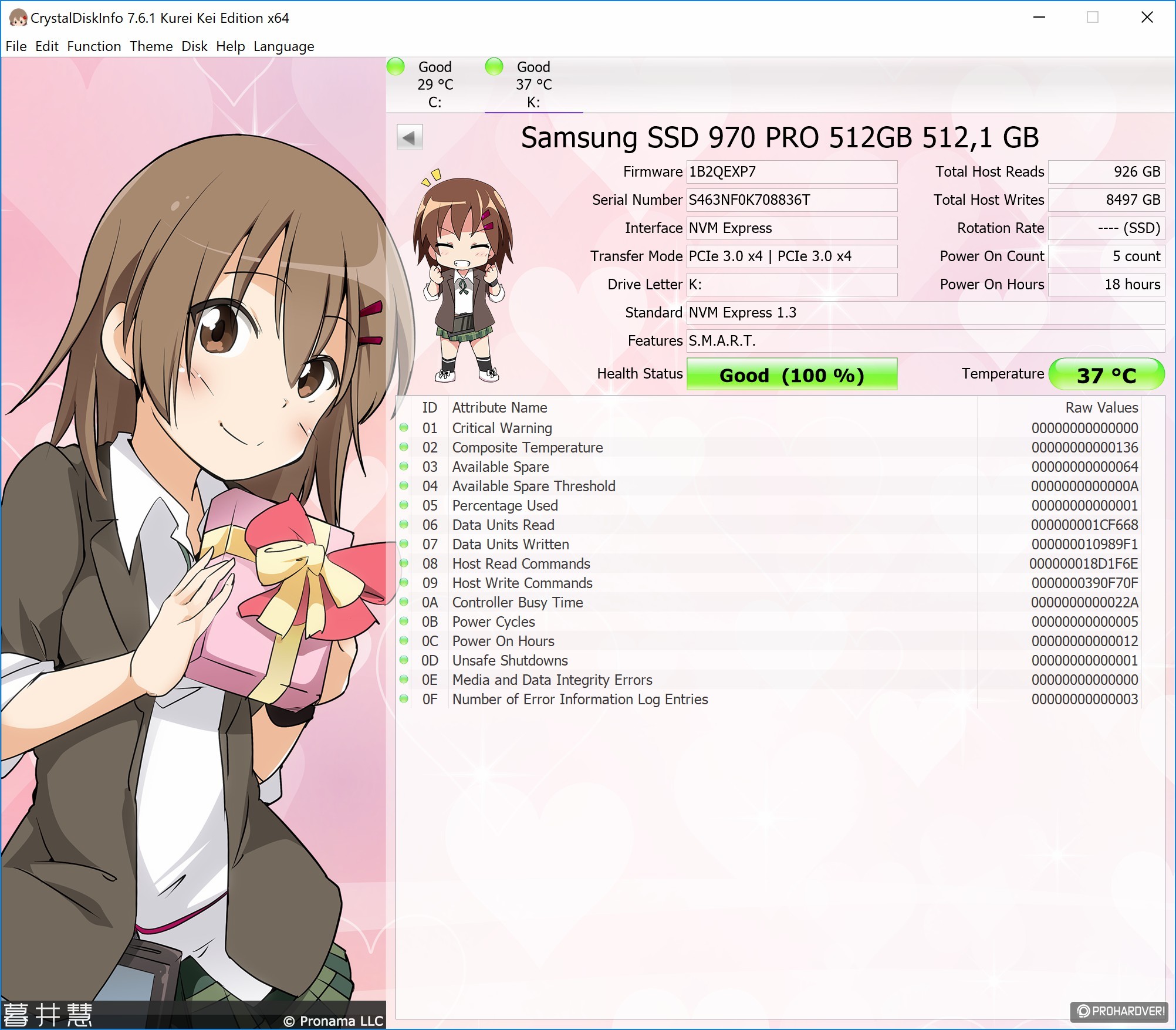The height and width of the screenshot is (1030, 1176).
Task: Click the Pronama LLC copyright label
Action: pyautogui.click(x=333, y=1021)
